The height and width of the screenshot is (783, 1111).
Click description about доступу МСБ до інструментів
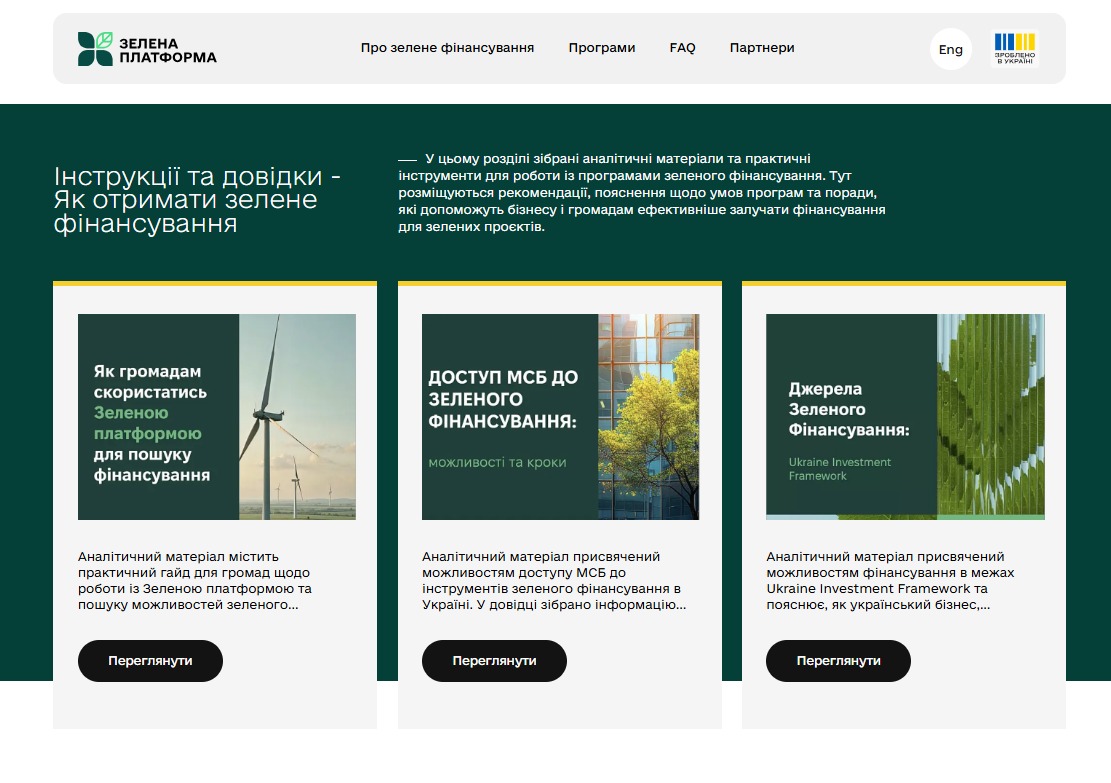click(x=554, y=580)
